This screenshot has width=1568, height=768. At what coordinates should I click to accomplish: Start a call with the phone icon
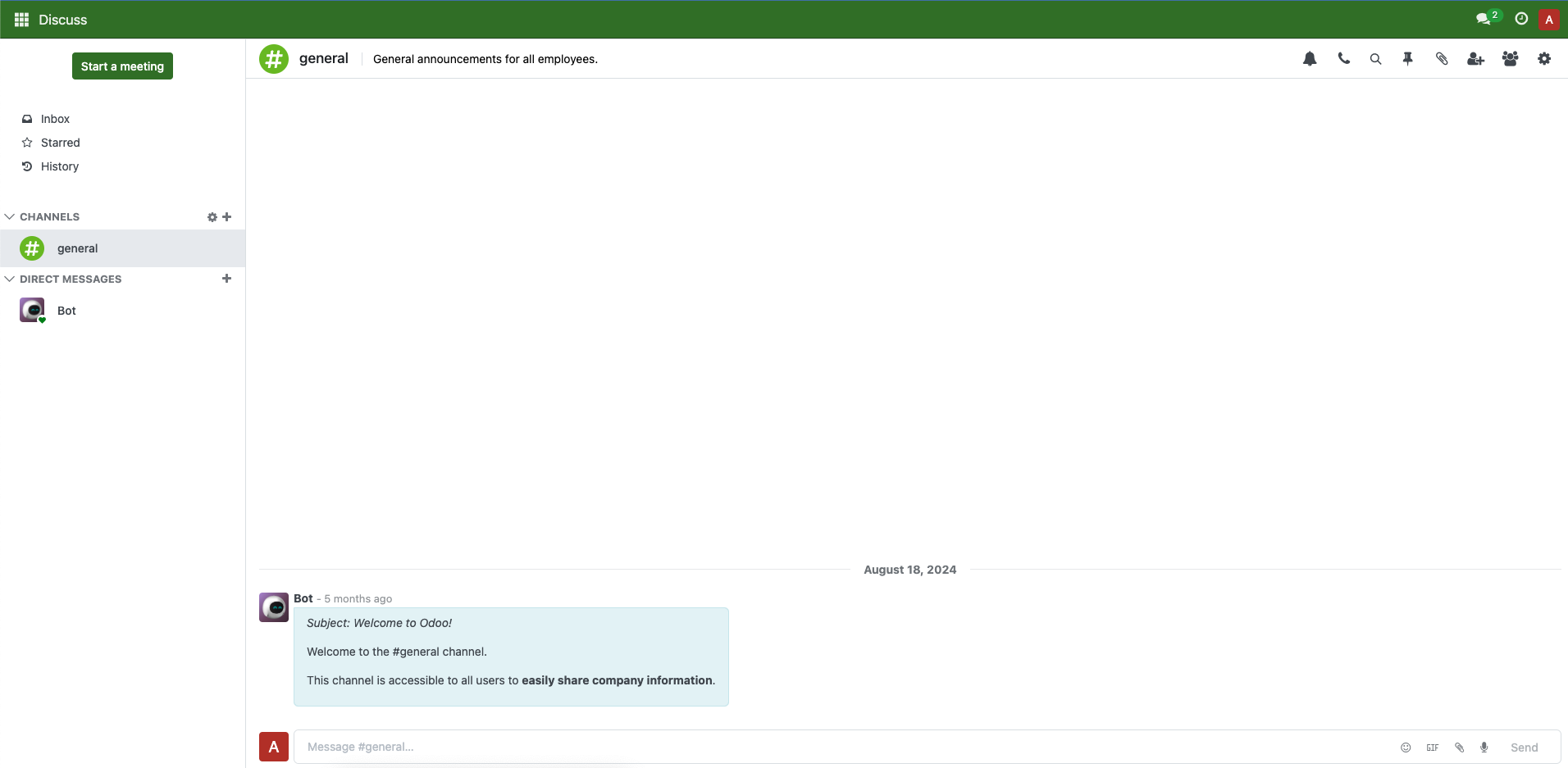pos(1343,59)
